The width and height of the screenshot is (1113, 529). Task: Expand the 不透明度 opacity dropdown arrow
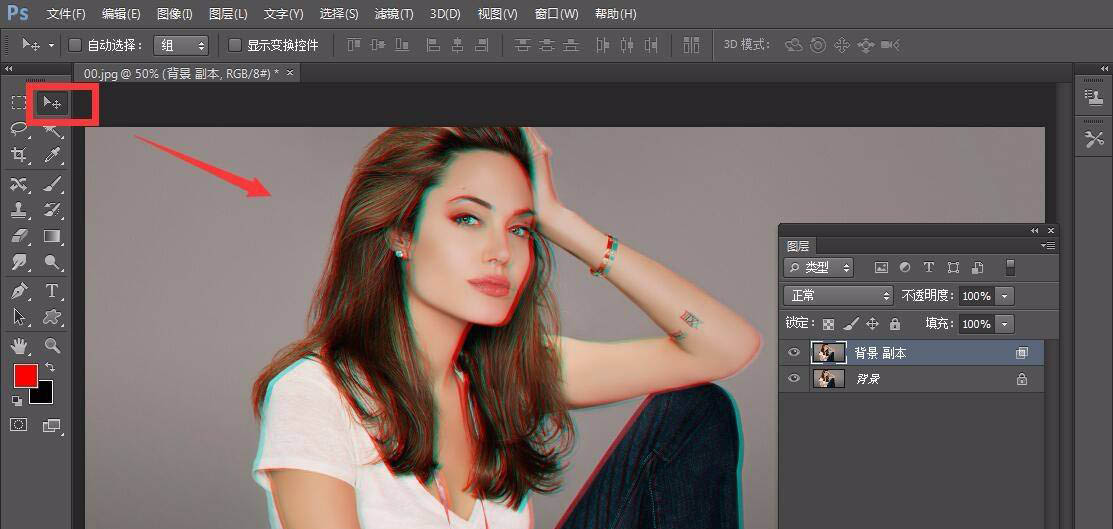[1005, 296]
